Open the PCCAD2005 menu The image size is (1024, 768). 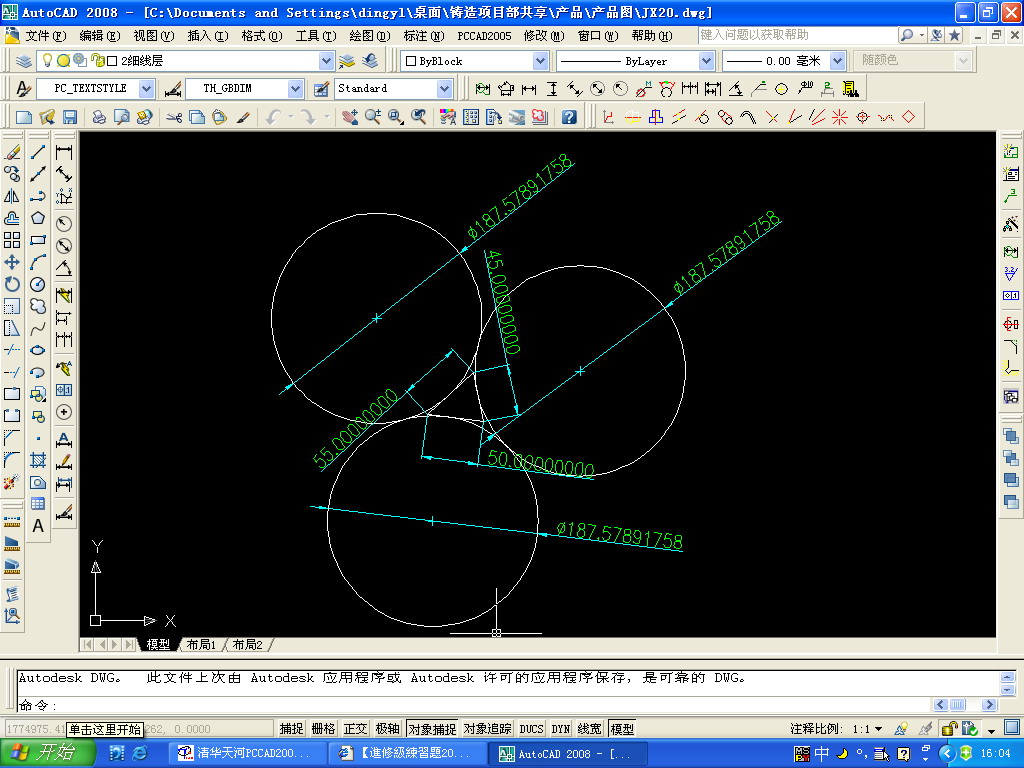tap(485, 36)
